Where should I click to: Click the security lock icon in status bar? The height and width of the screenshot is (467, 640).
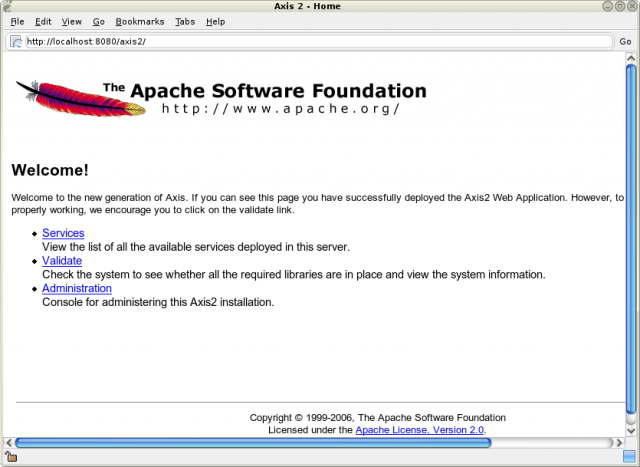coord(11,457)
